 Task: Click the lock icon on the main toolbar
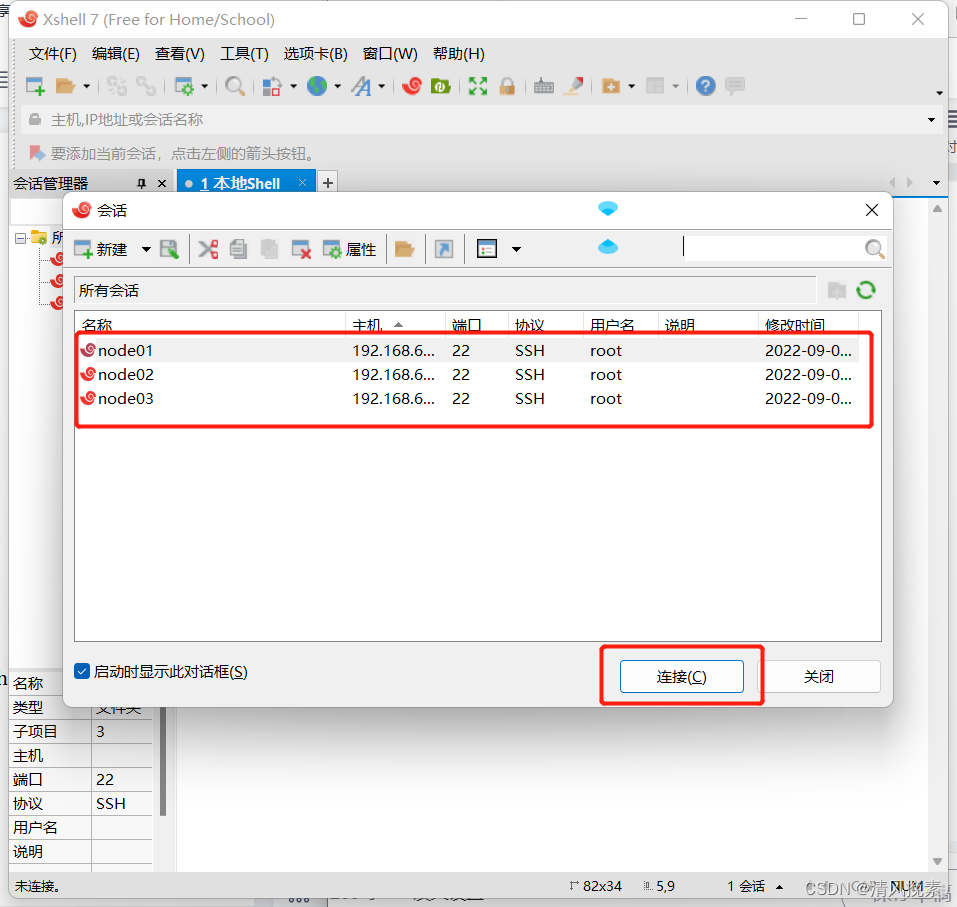(x=508, y=86)
